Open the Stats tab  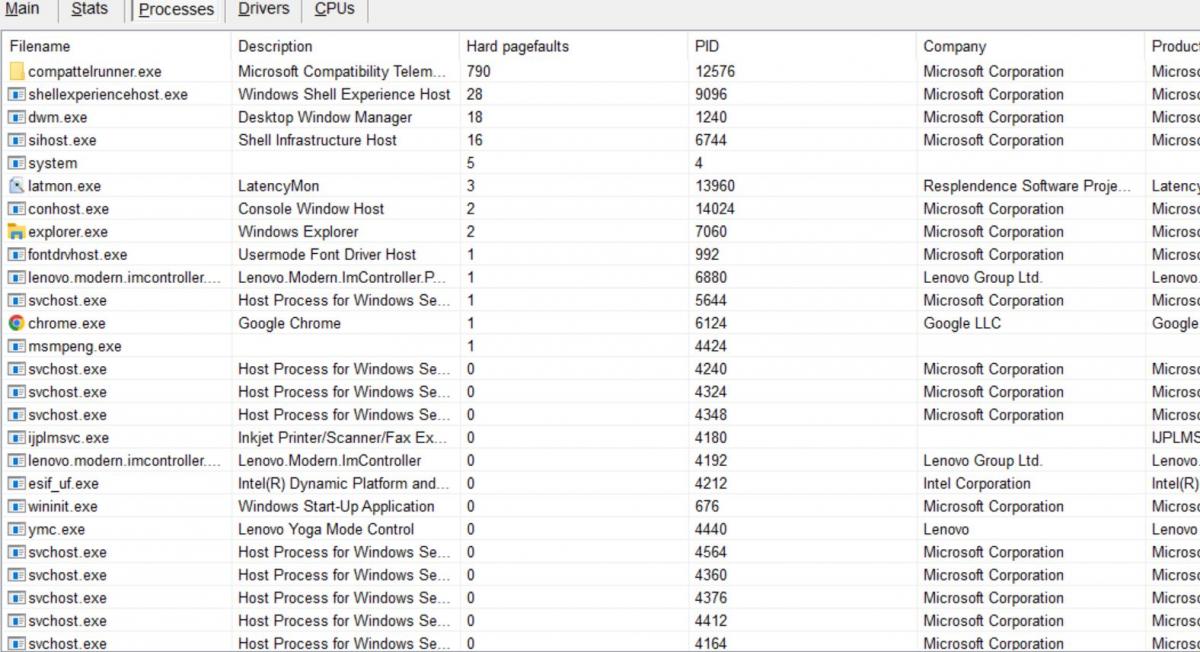pos(90,10)
